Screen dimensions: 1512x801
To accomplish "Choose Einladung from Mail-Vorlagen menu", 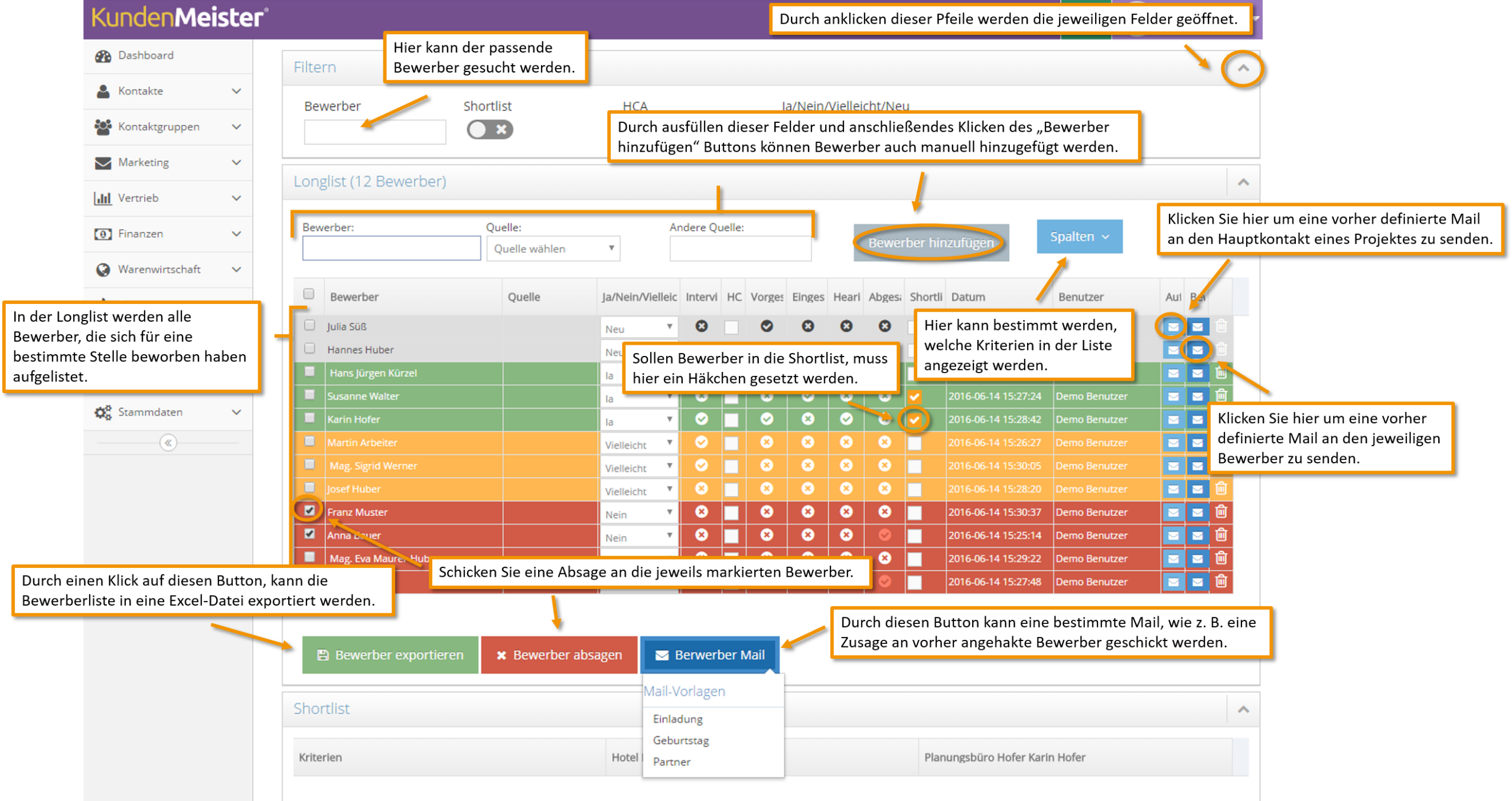I will tap(677, 719).
